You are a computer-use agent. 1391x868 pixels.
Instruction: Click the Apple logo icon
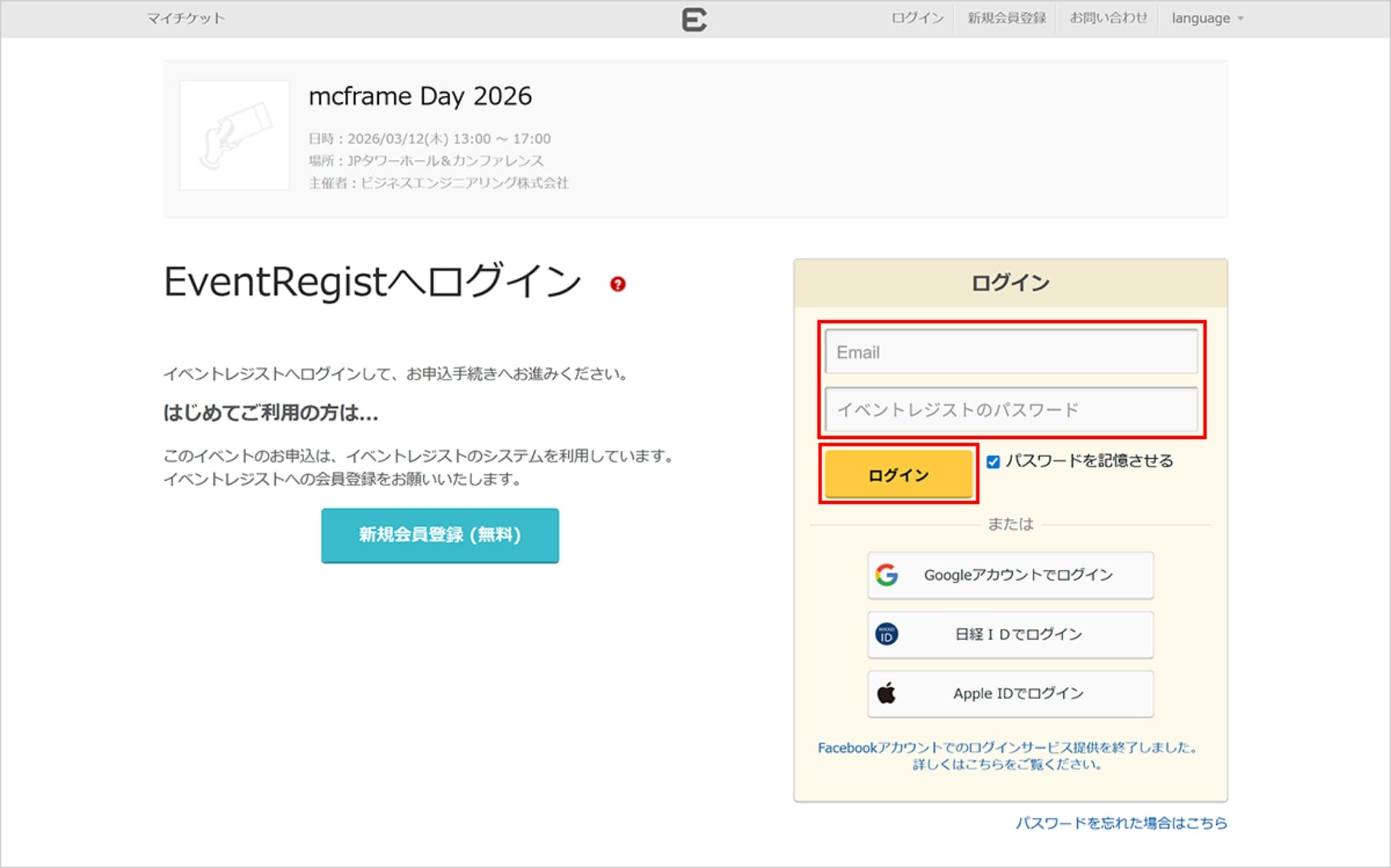[x=886, y=693]
